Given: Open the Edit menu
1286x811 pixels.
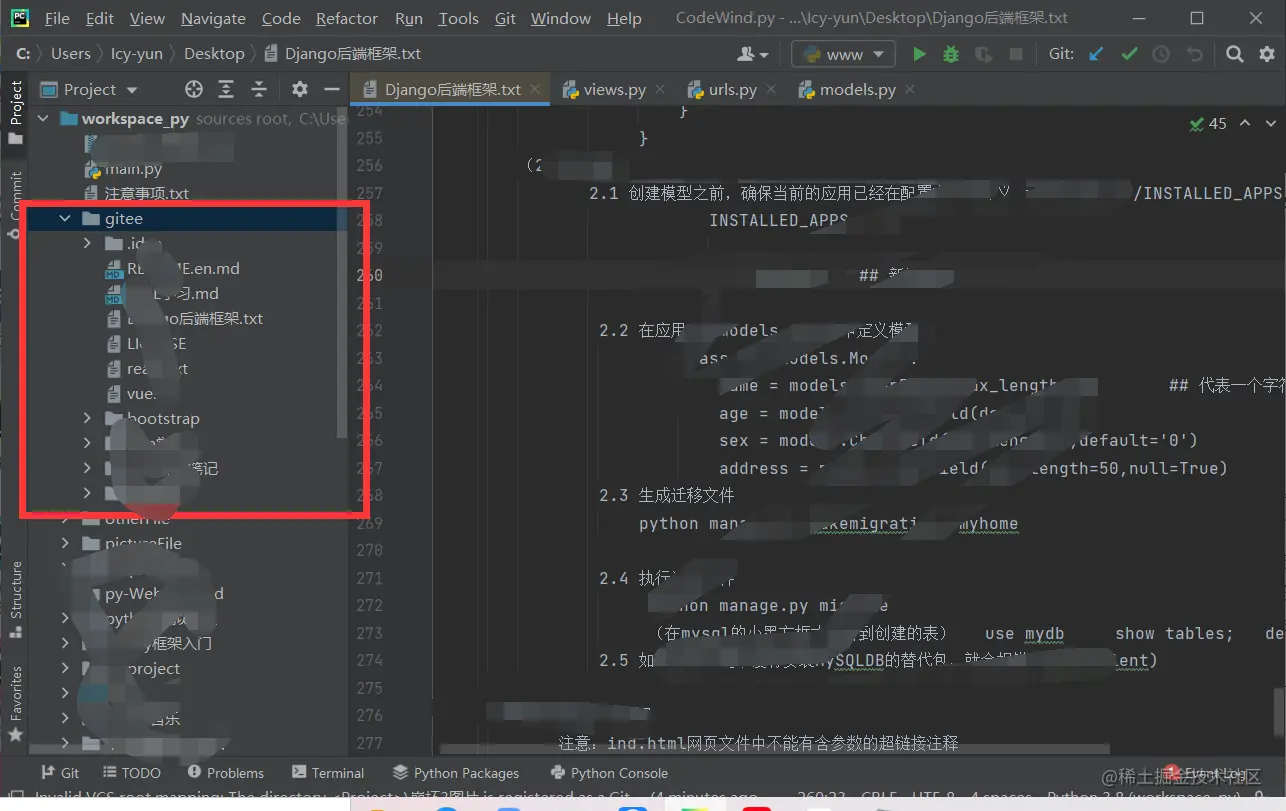Looking at the screenshot, I should (100, 18).
